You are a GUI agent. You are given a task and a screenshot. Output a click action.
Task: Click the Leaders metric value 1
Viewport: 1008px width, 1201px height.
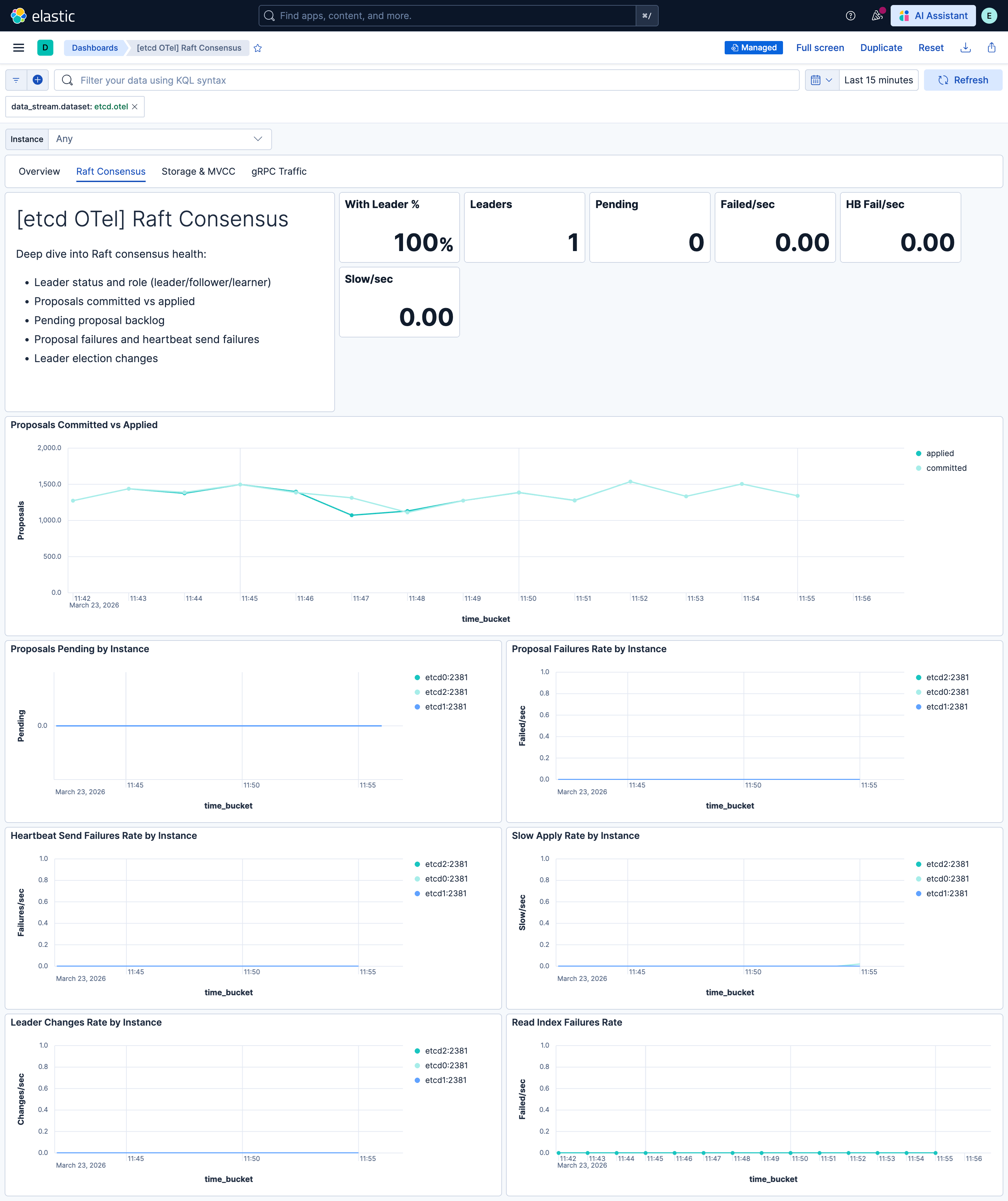573,242
